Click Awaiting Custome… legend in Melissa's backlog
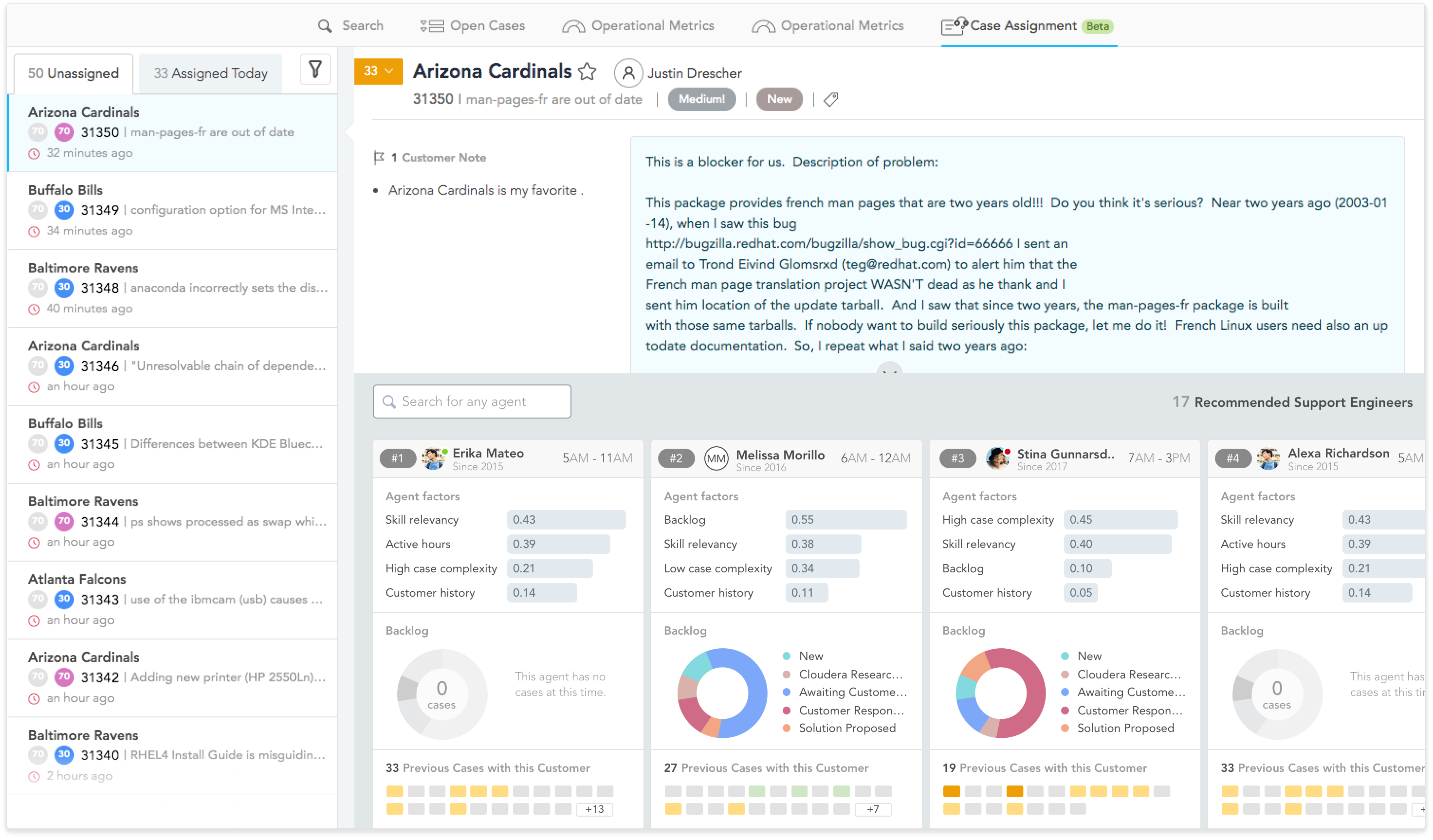This screenshot has height=840, width=1433. [845, 693]
